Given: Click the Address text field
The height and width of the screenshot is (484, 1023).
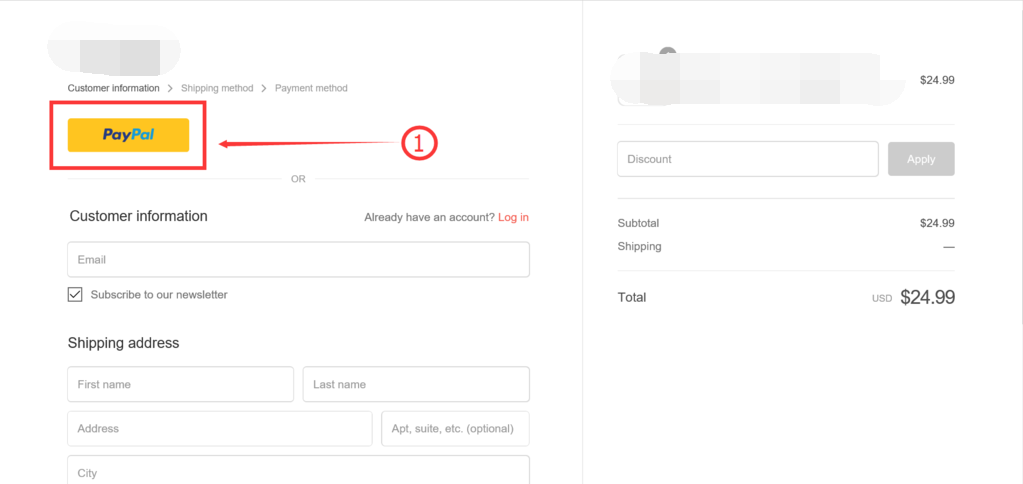Looking at the screenshot, I should [x=219, y=429].
